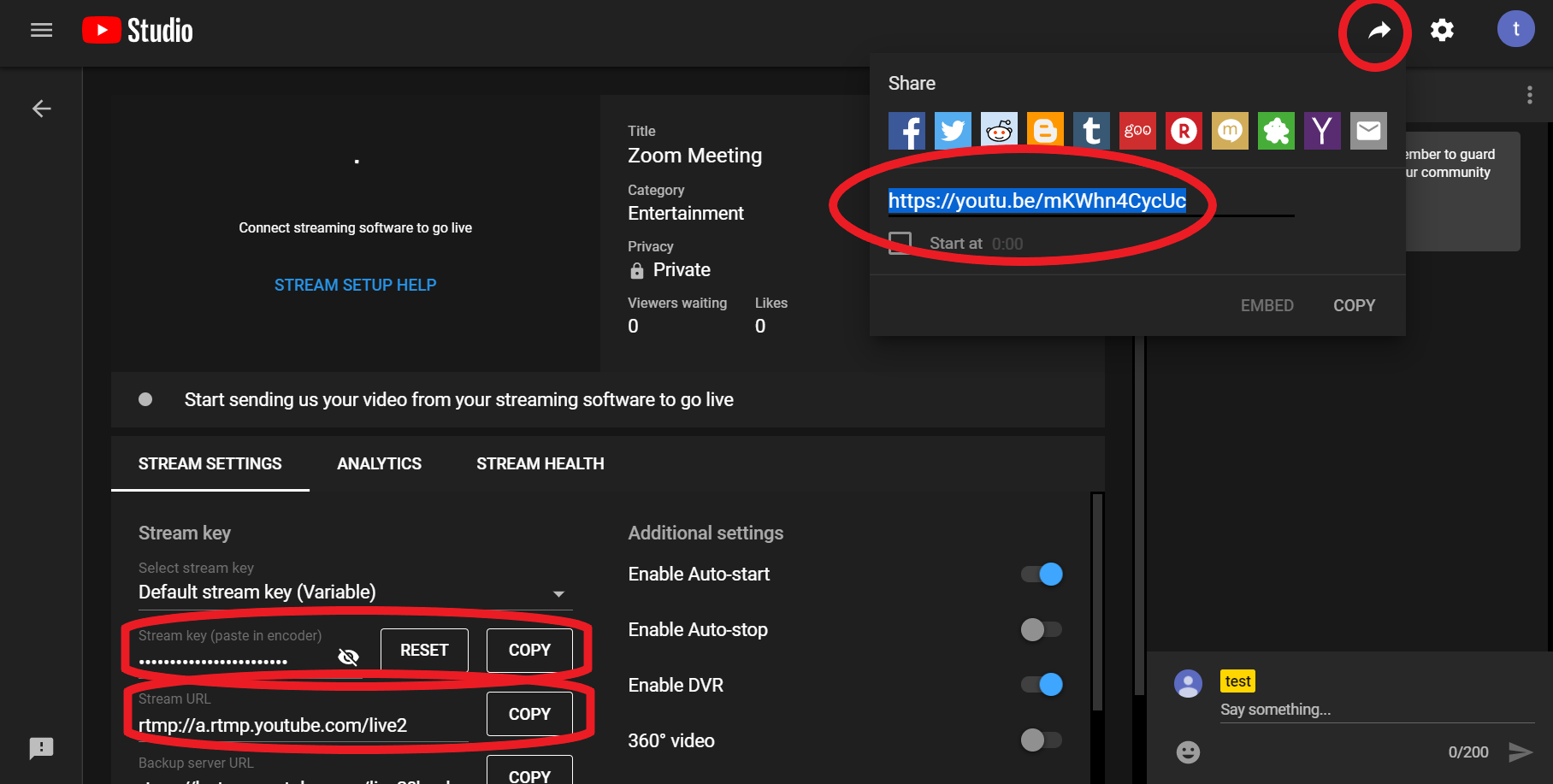Screen dimensions: 1553x784
Task: Share to Rakuten
Action: [1184, 131]
